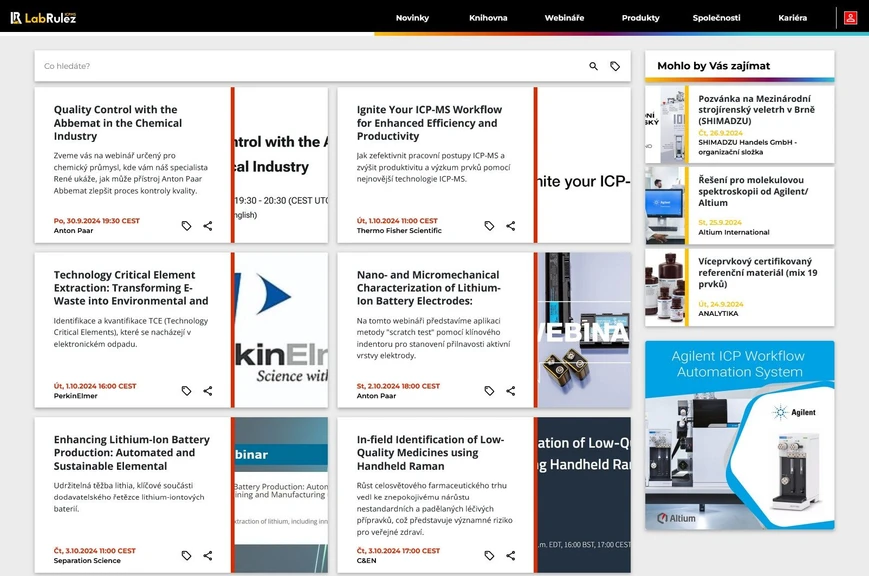
Task: Click tag icon on Handheld Raman card
Action: 489,555
